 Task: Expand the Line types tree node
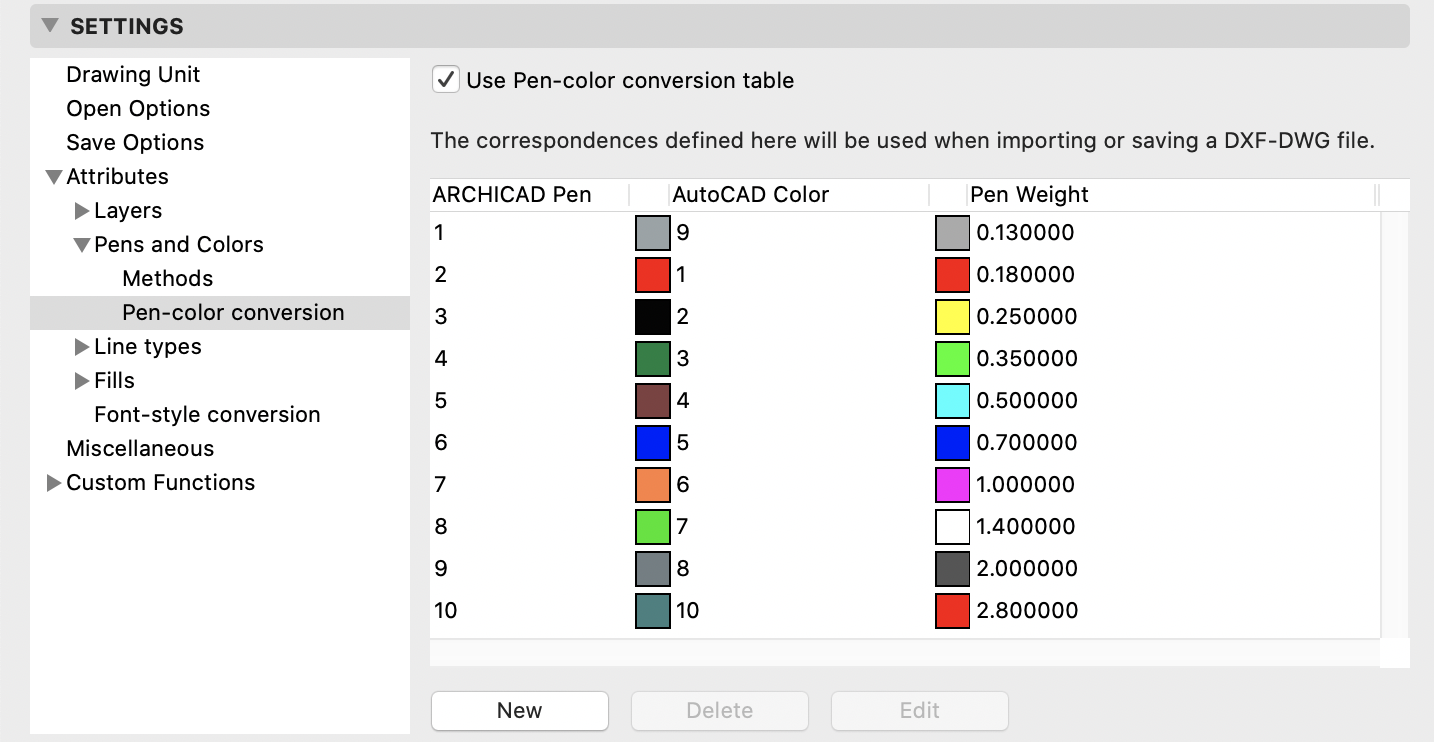(82, 347)
